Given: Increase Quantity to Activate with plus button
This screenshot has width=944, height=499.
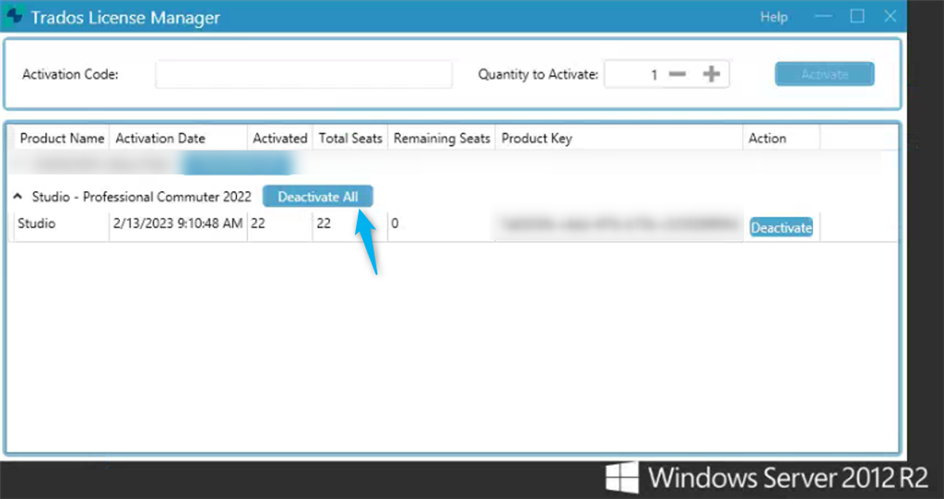Looking at the screenshot, I should click(x=712, y=74).
